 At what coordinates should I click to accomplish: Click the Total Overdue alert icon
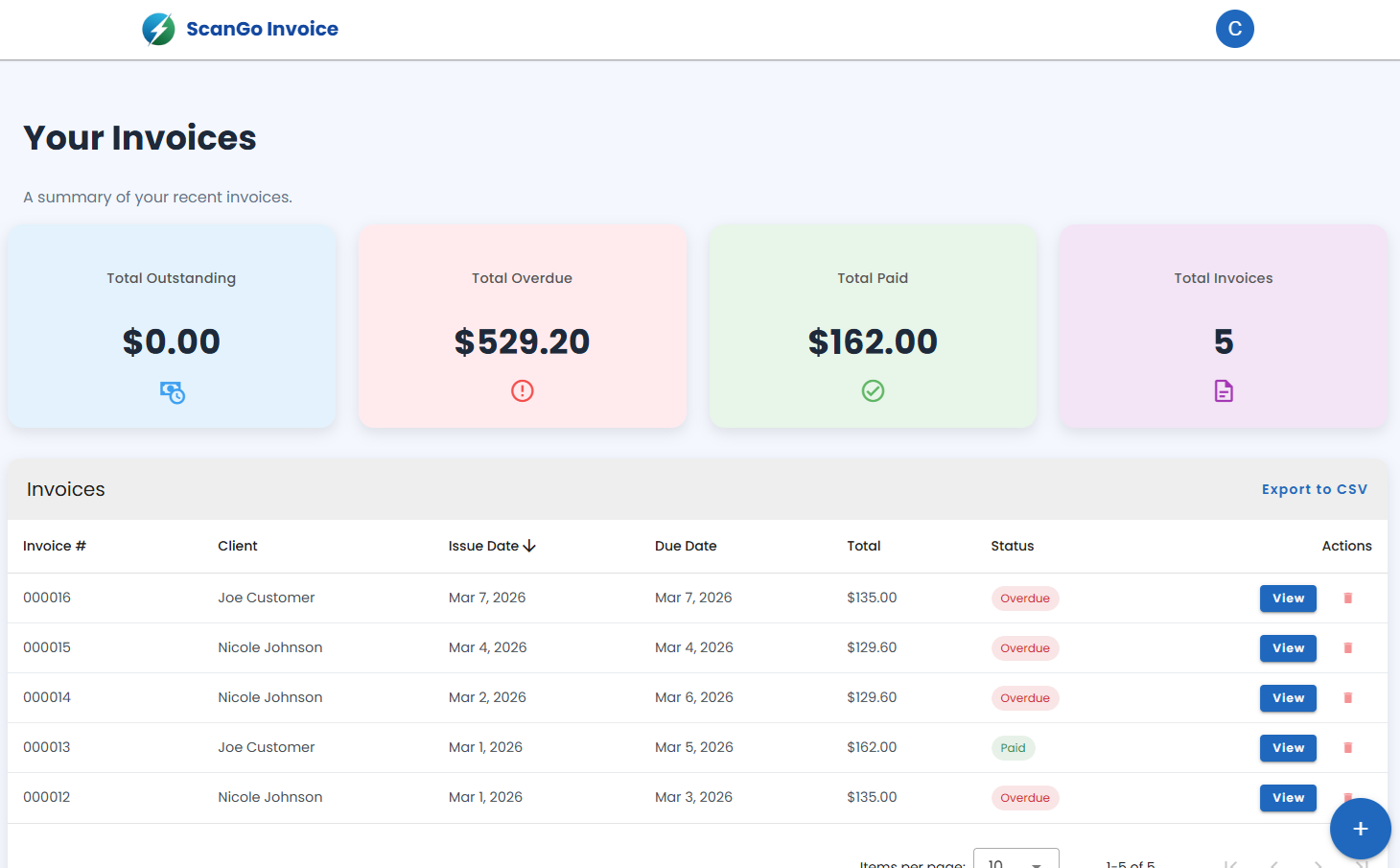pyautogui.click(x=523, y=390)
